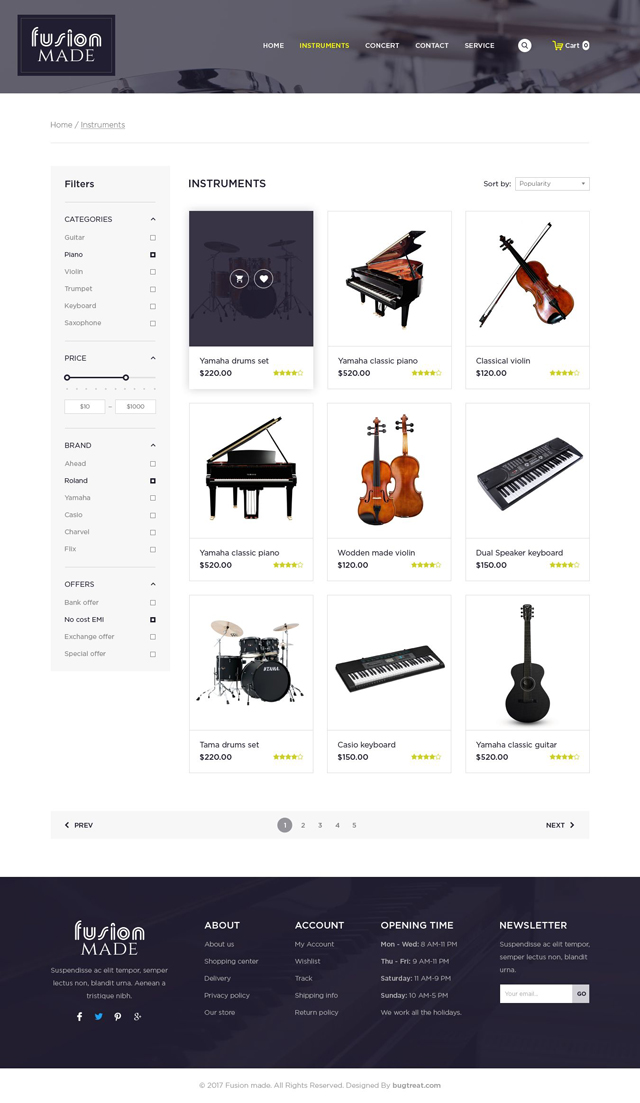640x1103 pixels.
Task: Collapse the Categories filter section
Action: 153,219
